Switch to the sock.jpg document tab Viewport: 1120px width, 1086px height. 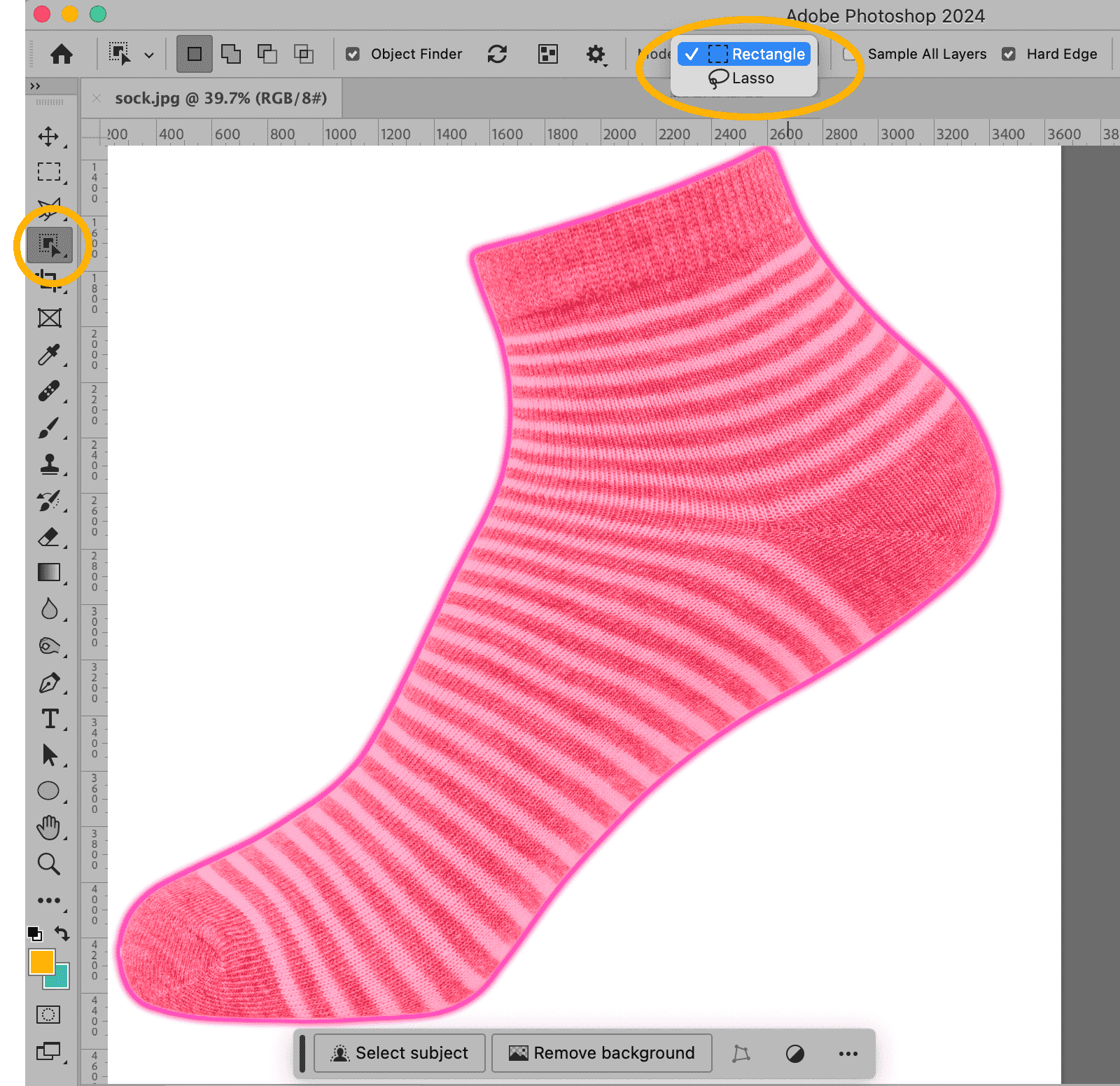pos(220,98)
